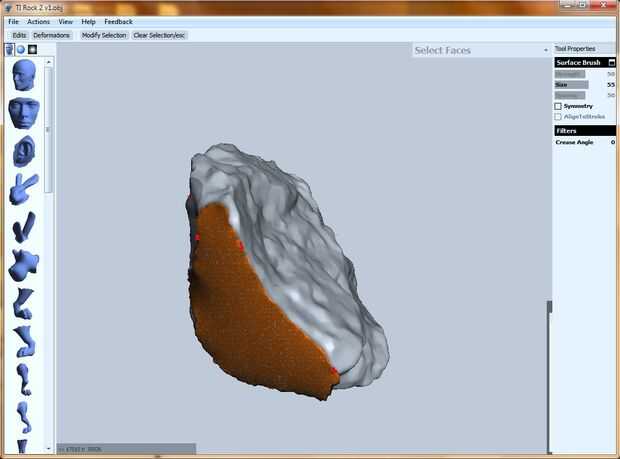
Task: Choose the ear part from library
Action: tap(24, 151)
